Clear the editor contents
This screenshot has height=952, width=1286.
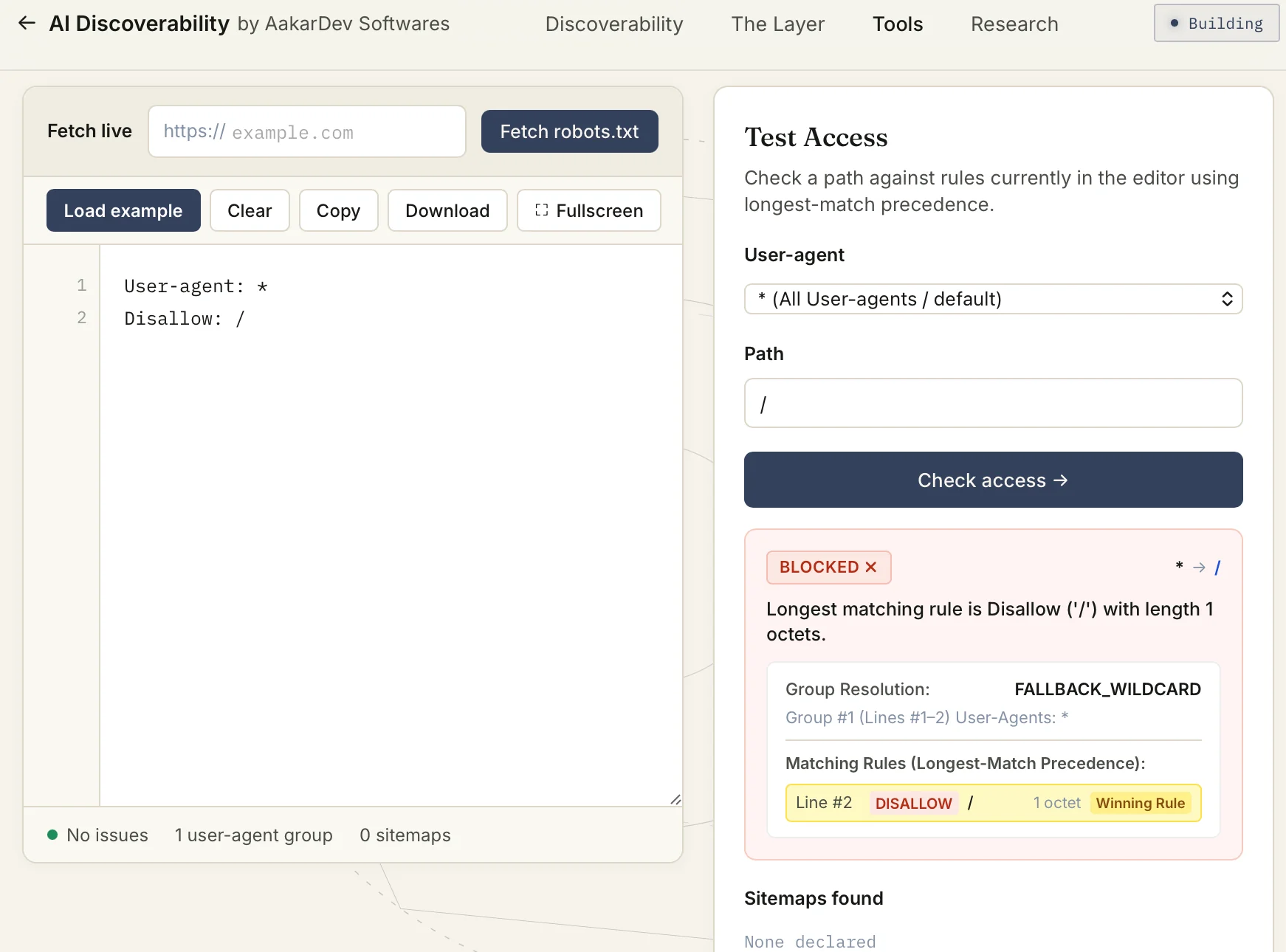250,210
